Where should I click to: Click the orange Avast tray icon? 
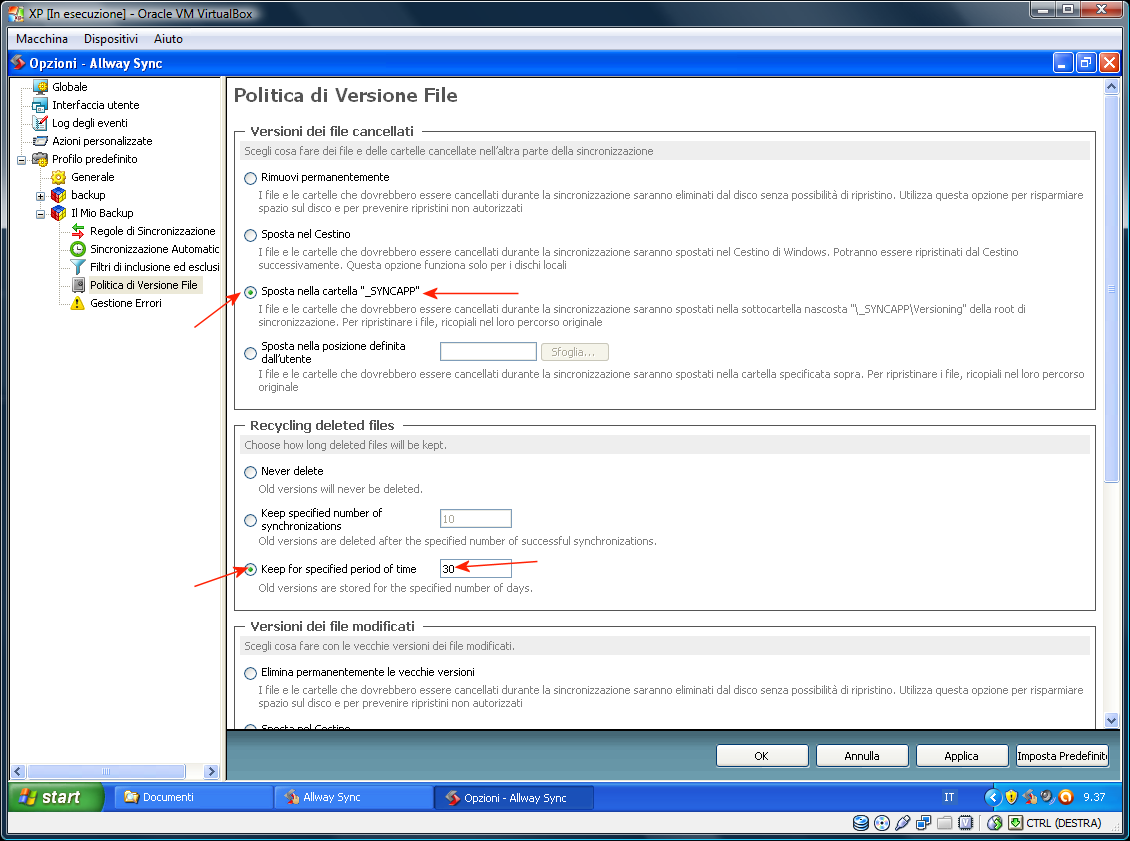(1066, 797)
